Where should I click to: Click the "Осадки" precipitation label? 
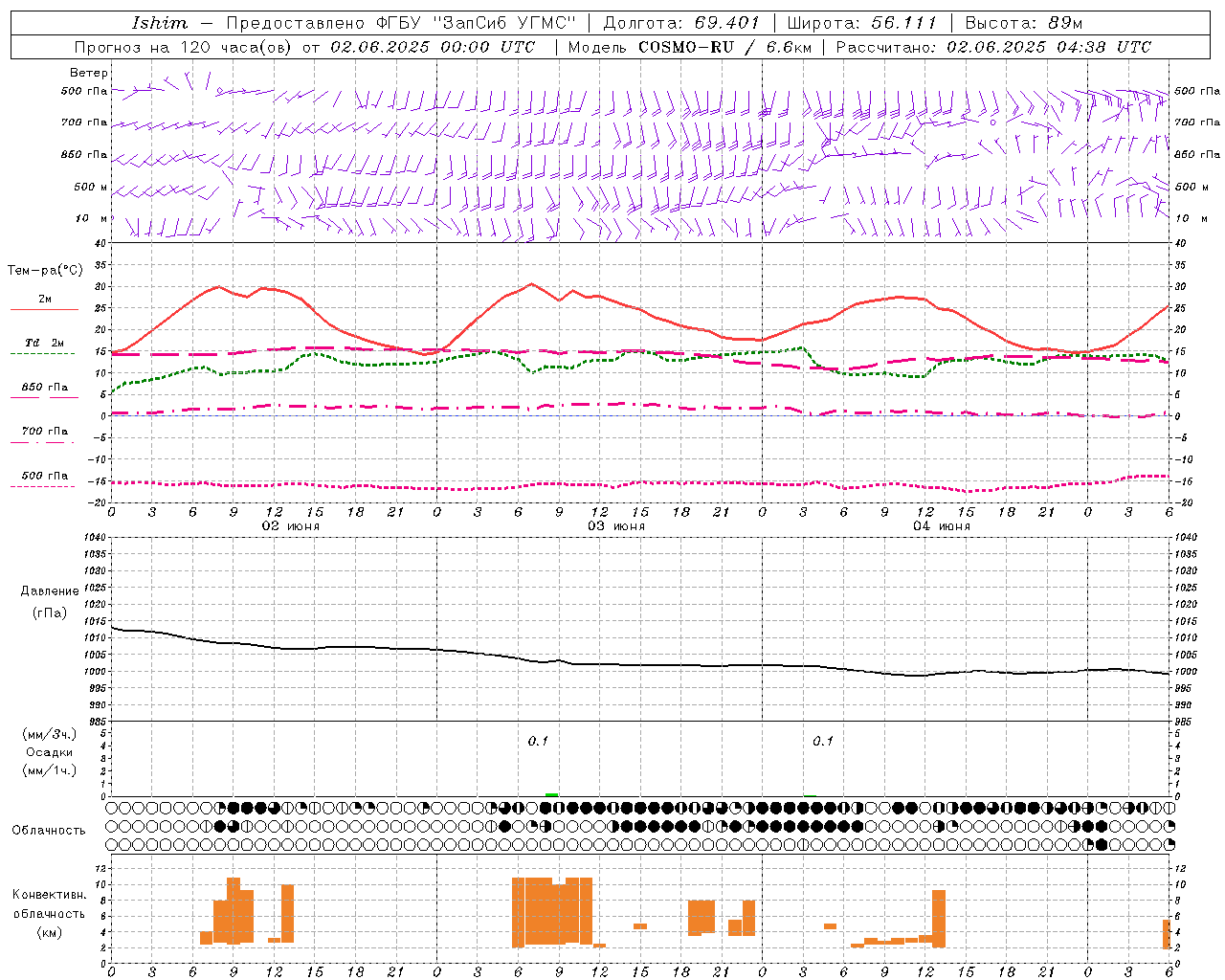(50, 752)
